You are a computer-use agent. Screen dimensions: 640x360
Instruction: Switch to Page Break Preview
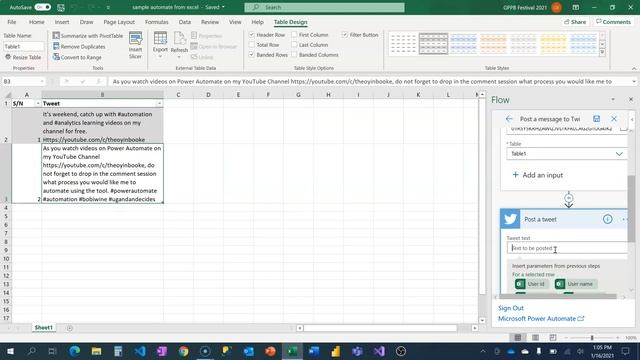coord(553,338)
